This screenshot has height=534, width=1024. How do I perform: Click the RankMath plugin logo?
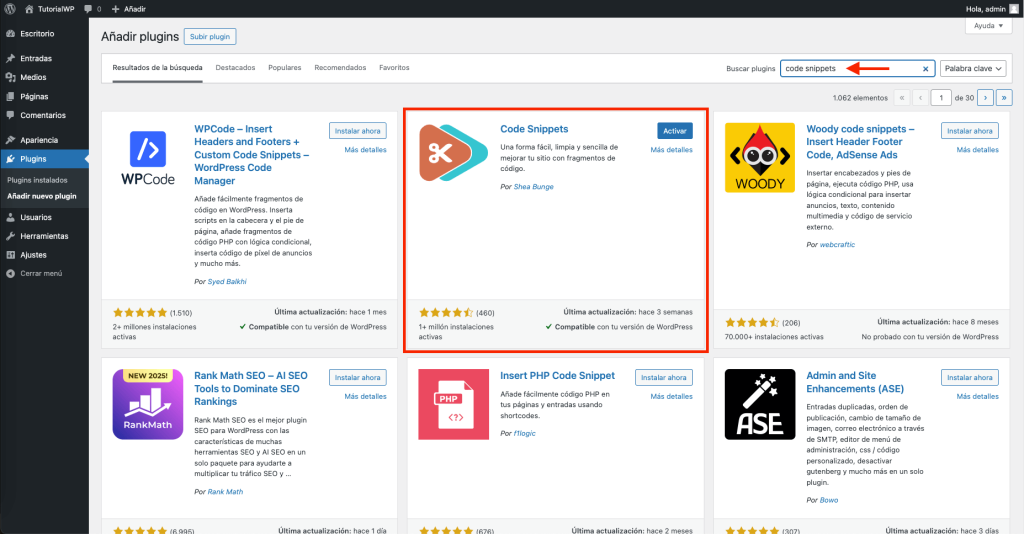pos(148,405)
